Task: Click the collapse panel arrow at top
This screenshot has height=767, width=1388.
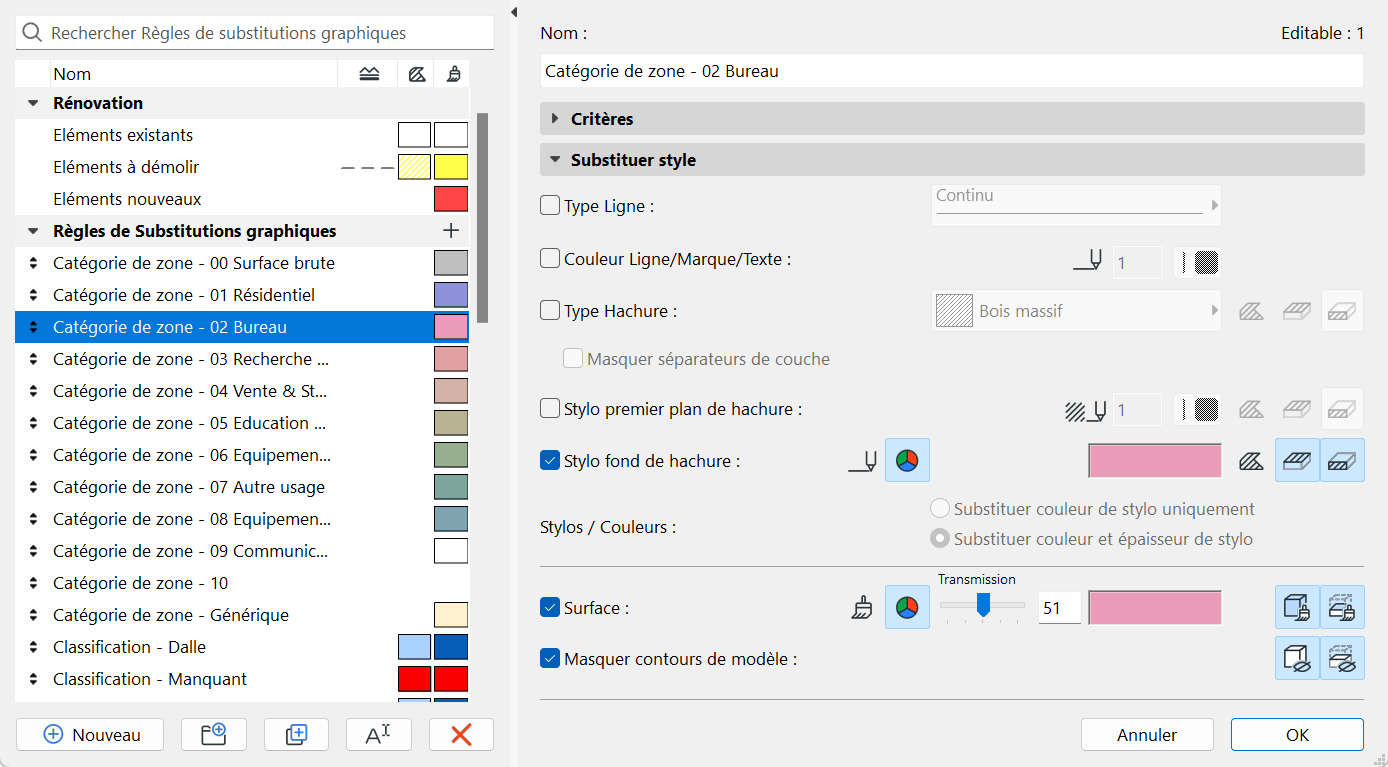Action: tap(514, 12)
